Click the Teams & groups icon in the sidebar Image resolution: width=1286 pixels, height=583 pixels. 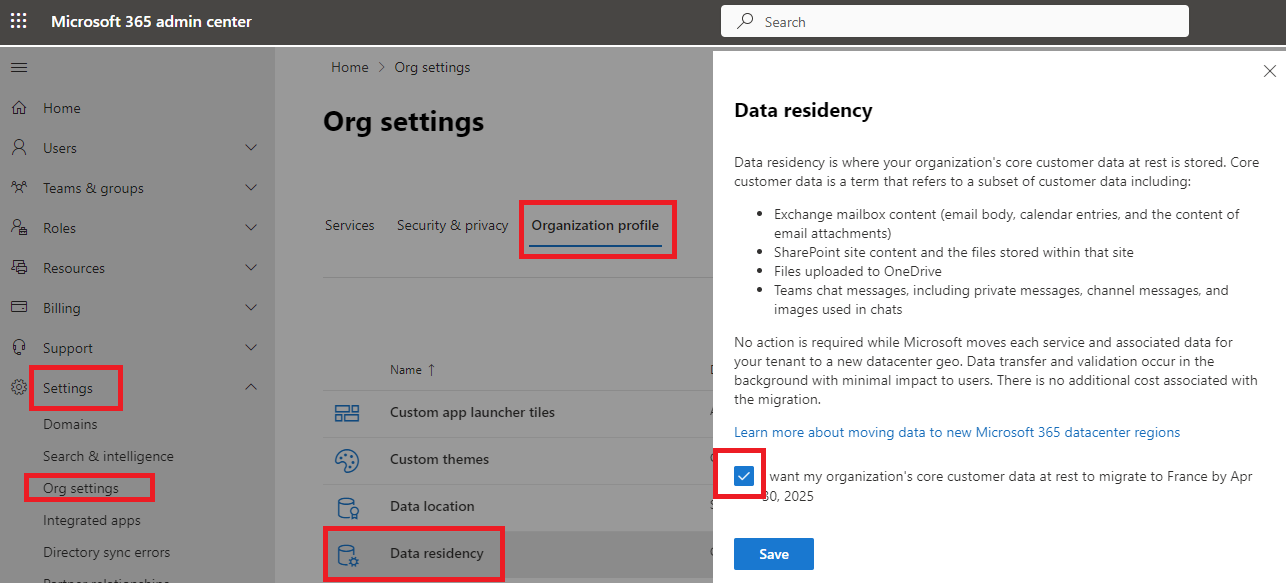click(19, 188)
